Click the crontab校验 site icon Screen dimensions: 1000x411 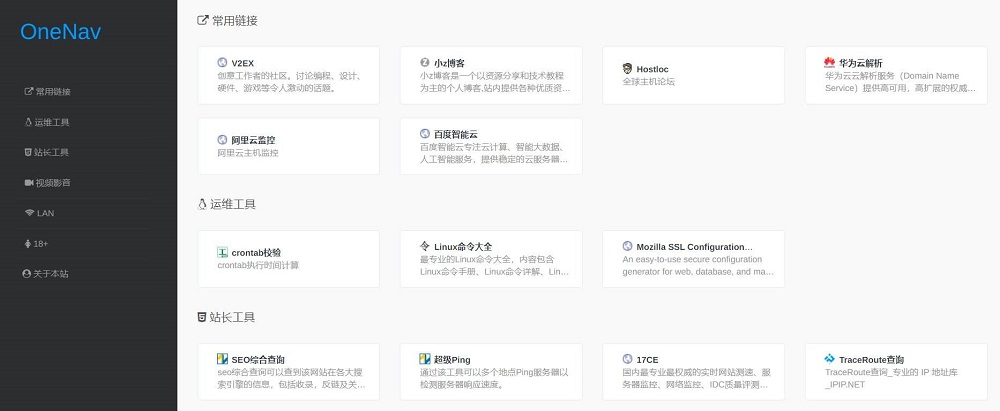coord(222,253)
